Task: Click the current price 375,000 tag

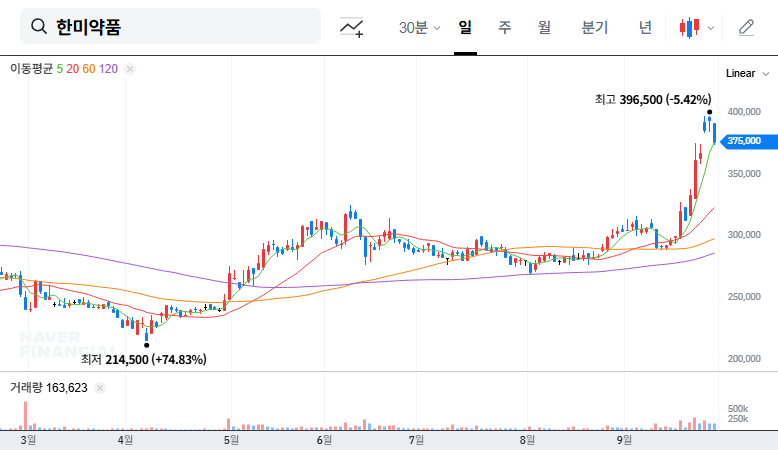Action: click(748, 141)
